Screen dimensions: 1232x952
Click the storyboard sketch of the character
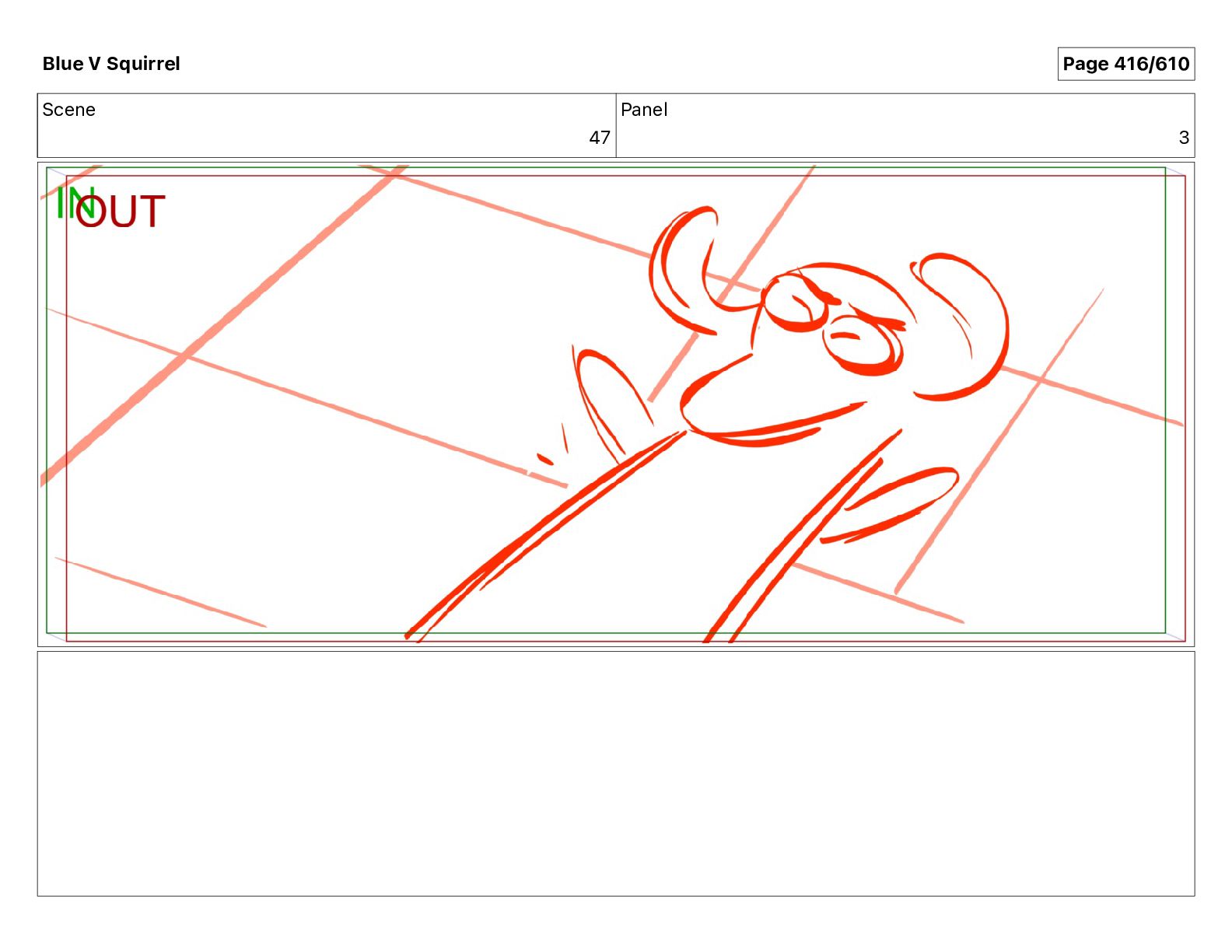pos(708,424)
